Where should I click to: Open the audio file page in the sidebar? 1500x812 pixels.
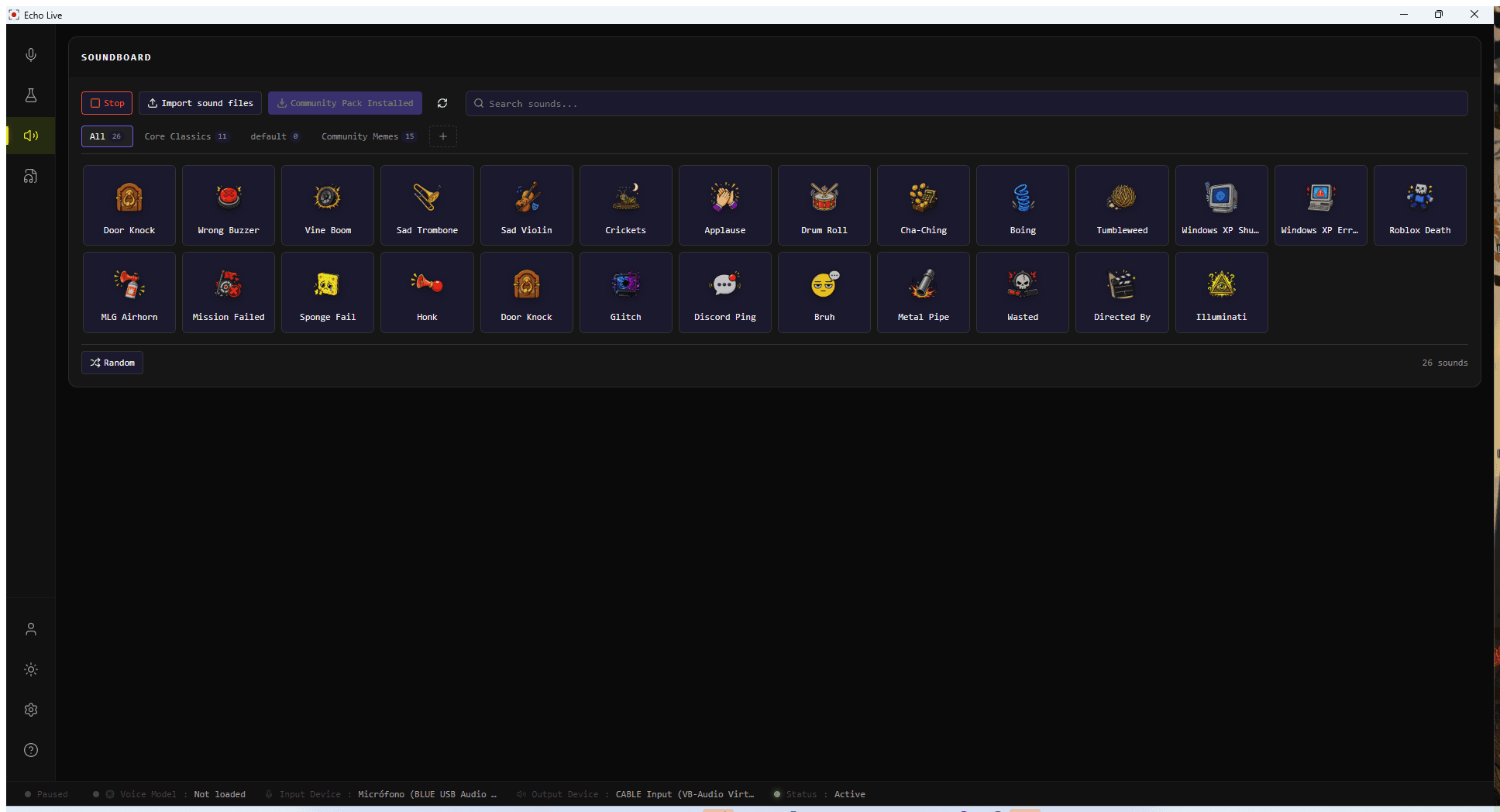tap(31, 176)
